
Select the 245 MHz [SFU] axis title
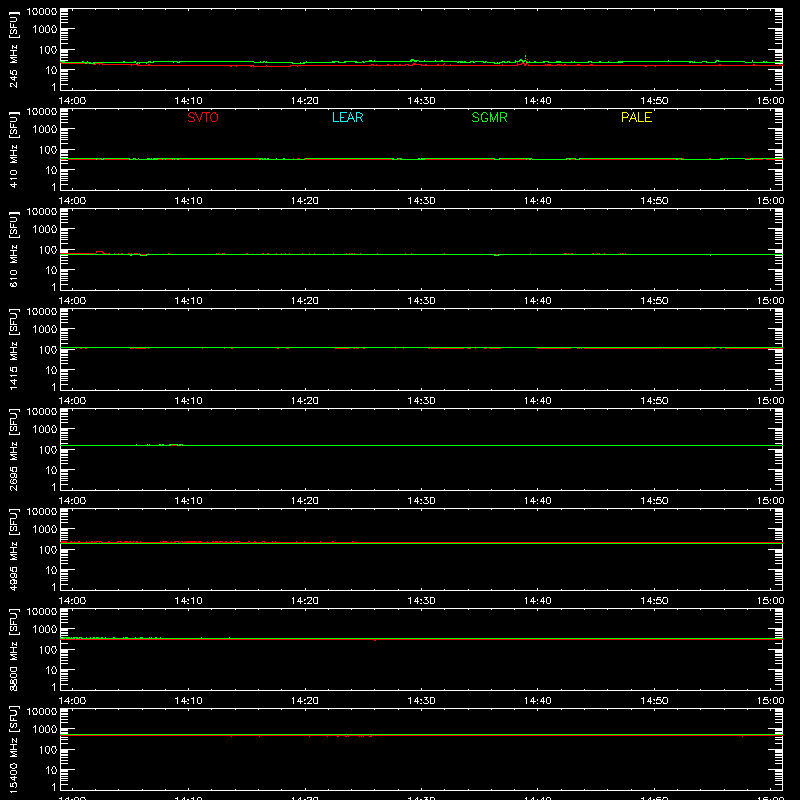tap(13, 49)
